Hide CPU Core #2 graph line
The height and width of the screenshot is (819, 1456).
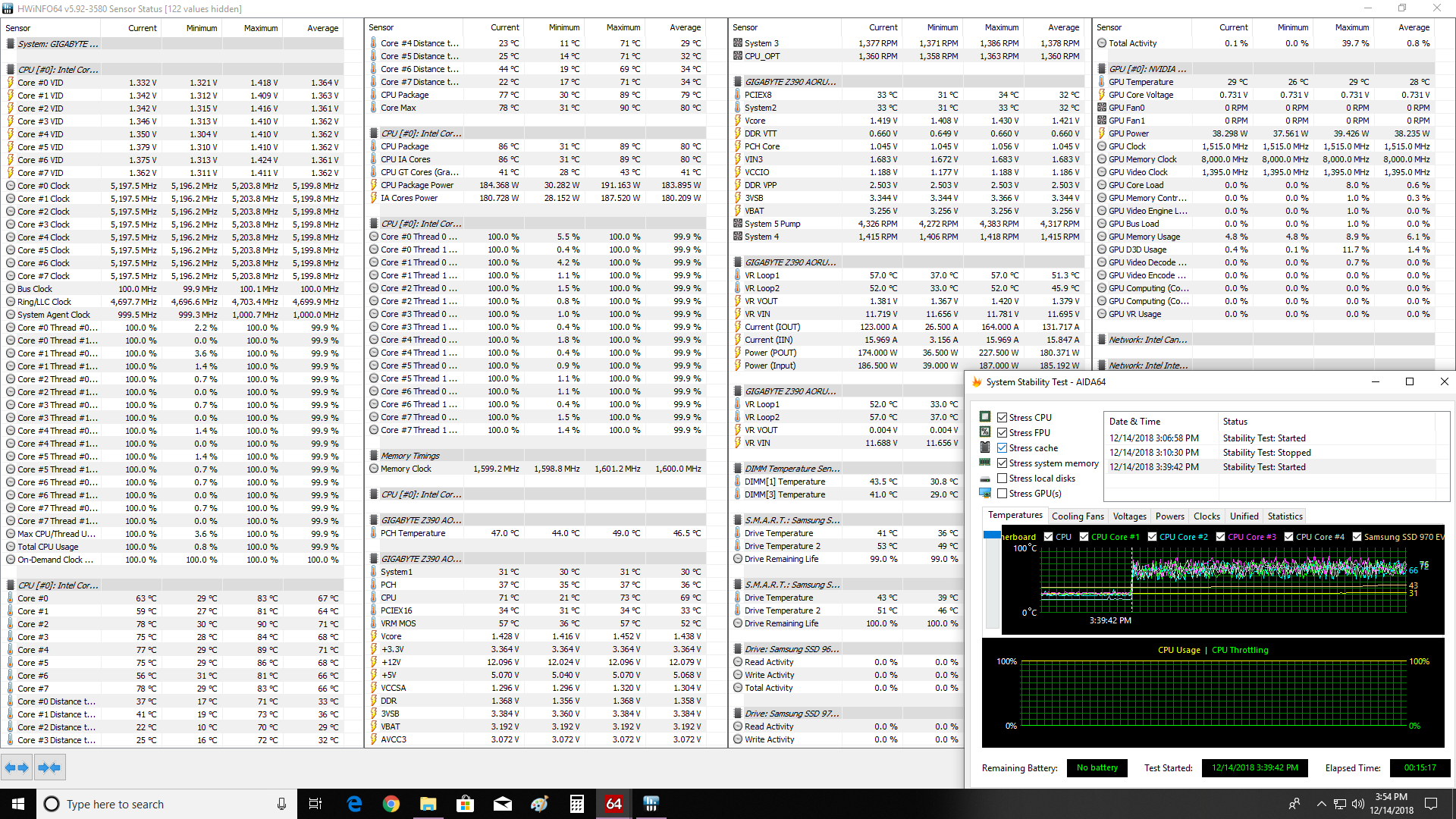[x=1152, y=537]
